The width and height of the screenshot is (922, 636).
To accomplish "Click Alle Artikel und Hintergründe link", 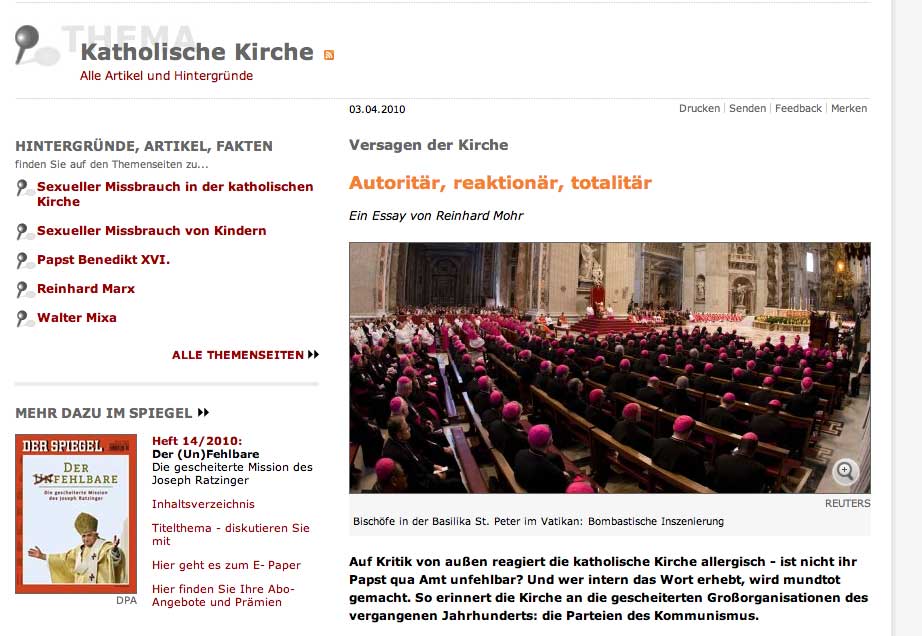I will [166, 76].
